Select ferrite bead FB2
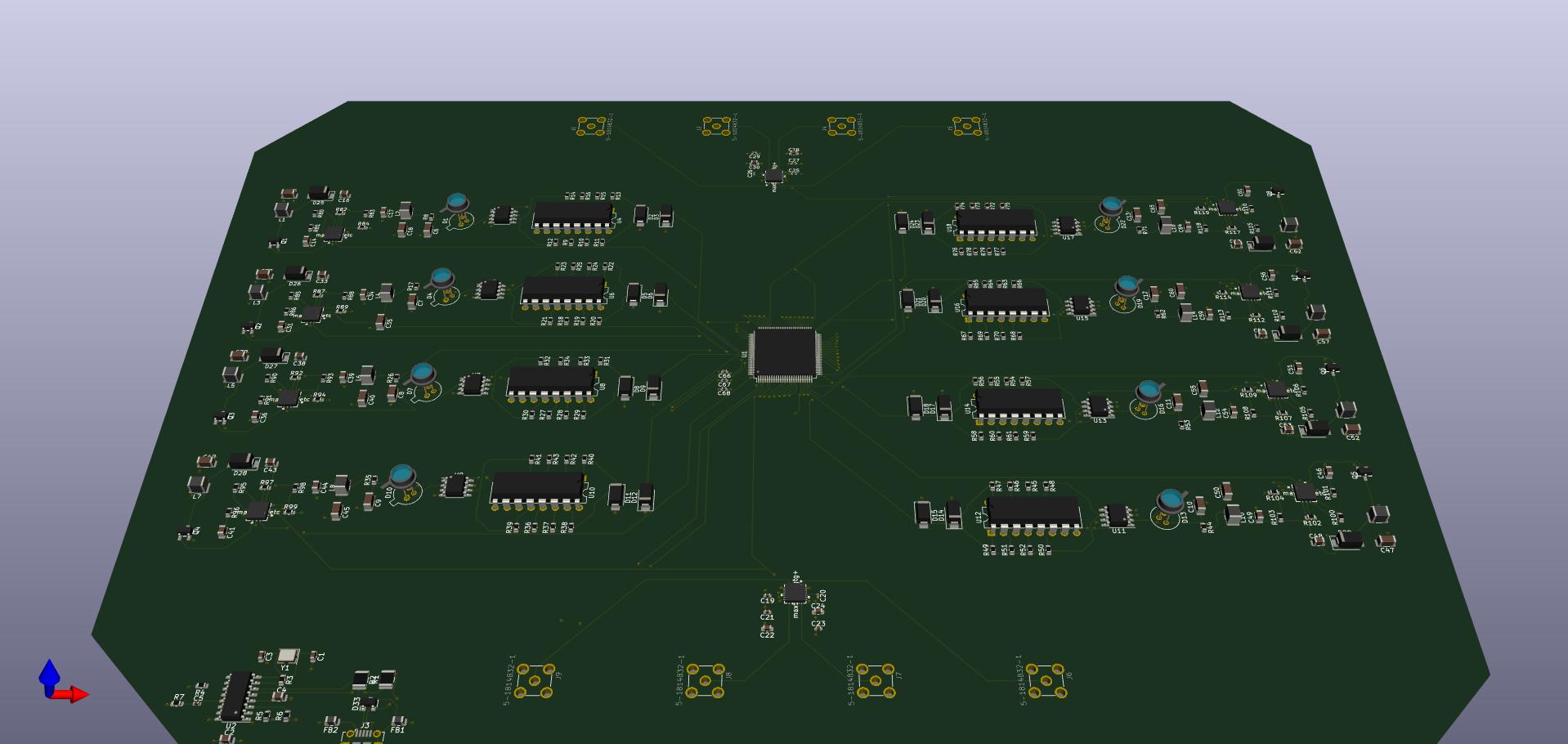 [x=331, y=720]
